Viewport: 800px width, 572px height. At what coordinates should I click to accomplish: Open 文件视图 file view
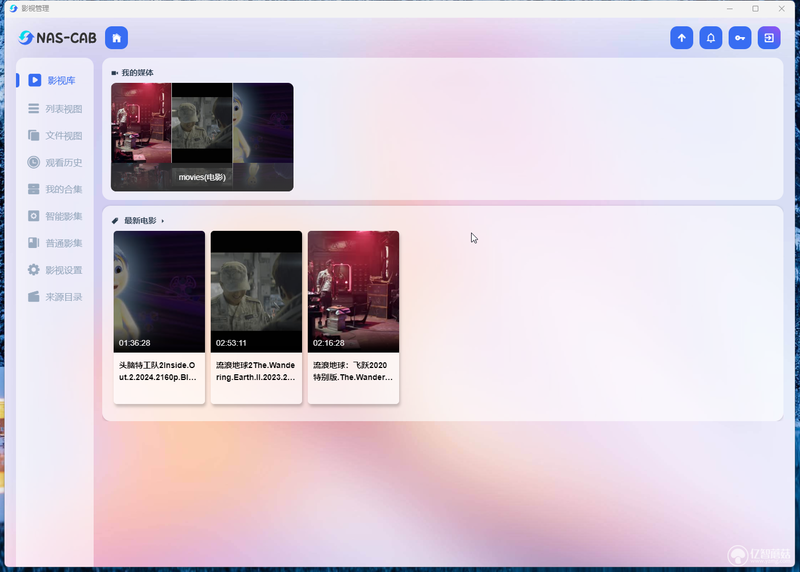55,135
